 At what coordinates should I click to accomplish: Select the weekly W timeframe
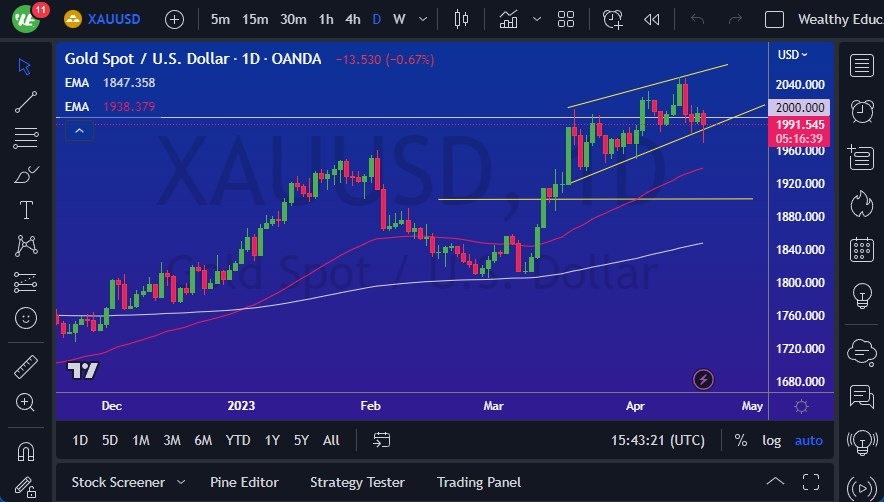click(x=399, y=19)
